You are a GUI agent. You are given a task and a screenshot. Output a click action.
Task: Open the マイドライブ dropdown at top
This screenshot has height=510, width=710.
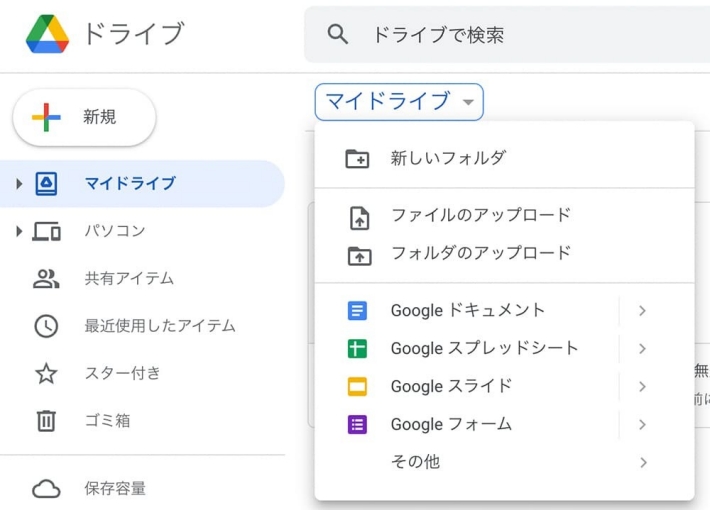pyautogui.click(x=399, y=101)
